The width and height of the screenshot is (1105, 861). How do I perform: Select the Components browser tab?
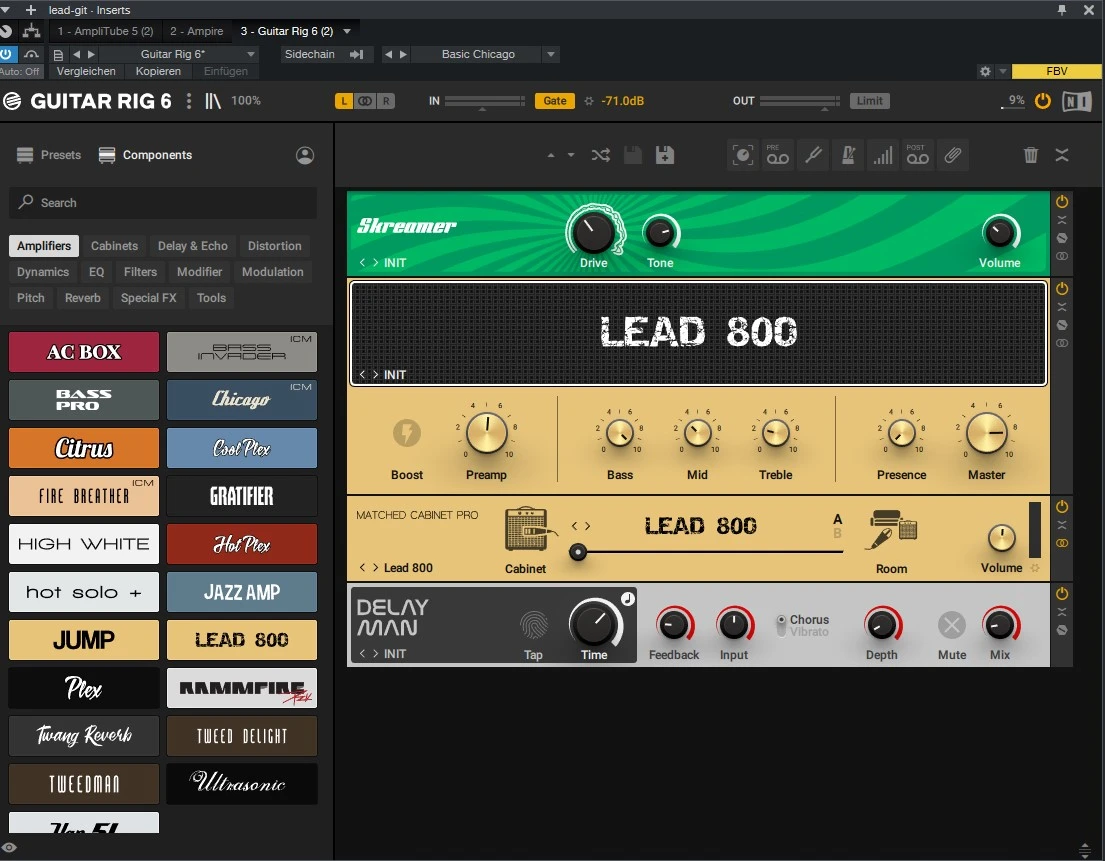point(145,155)
